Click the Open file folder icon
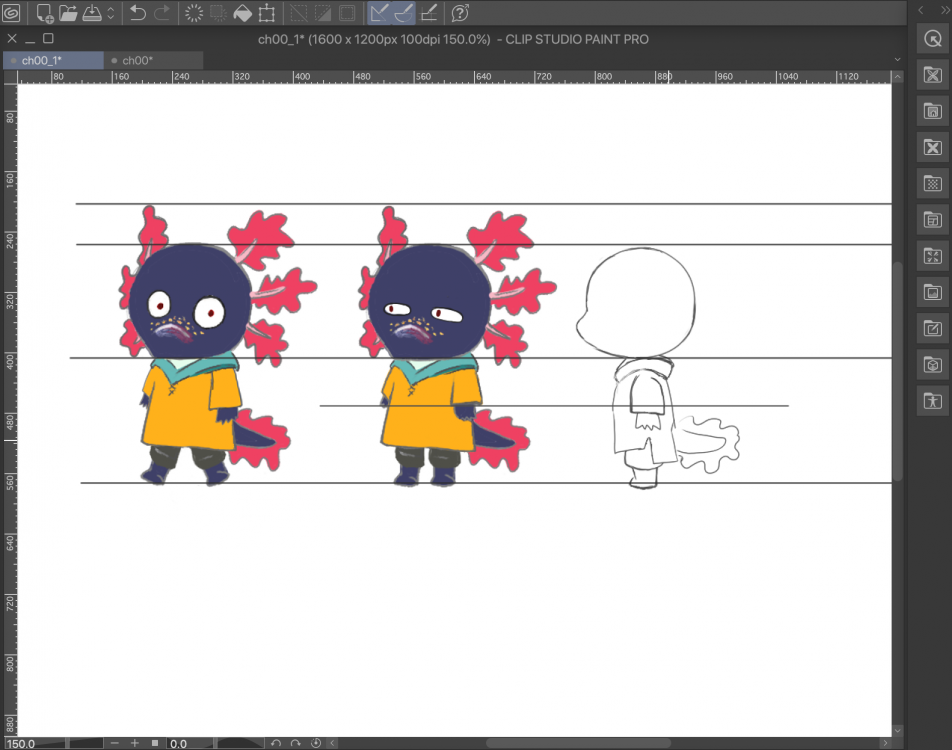 pyautogui.click(x=68, y=13)
